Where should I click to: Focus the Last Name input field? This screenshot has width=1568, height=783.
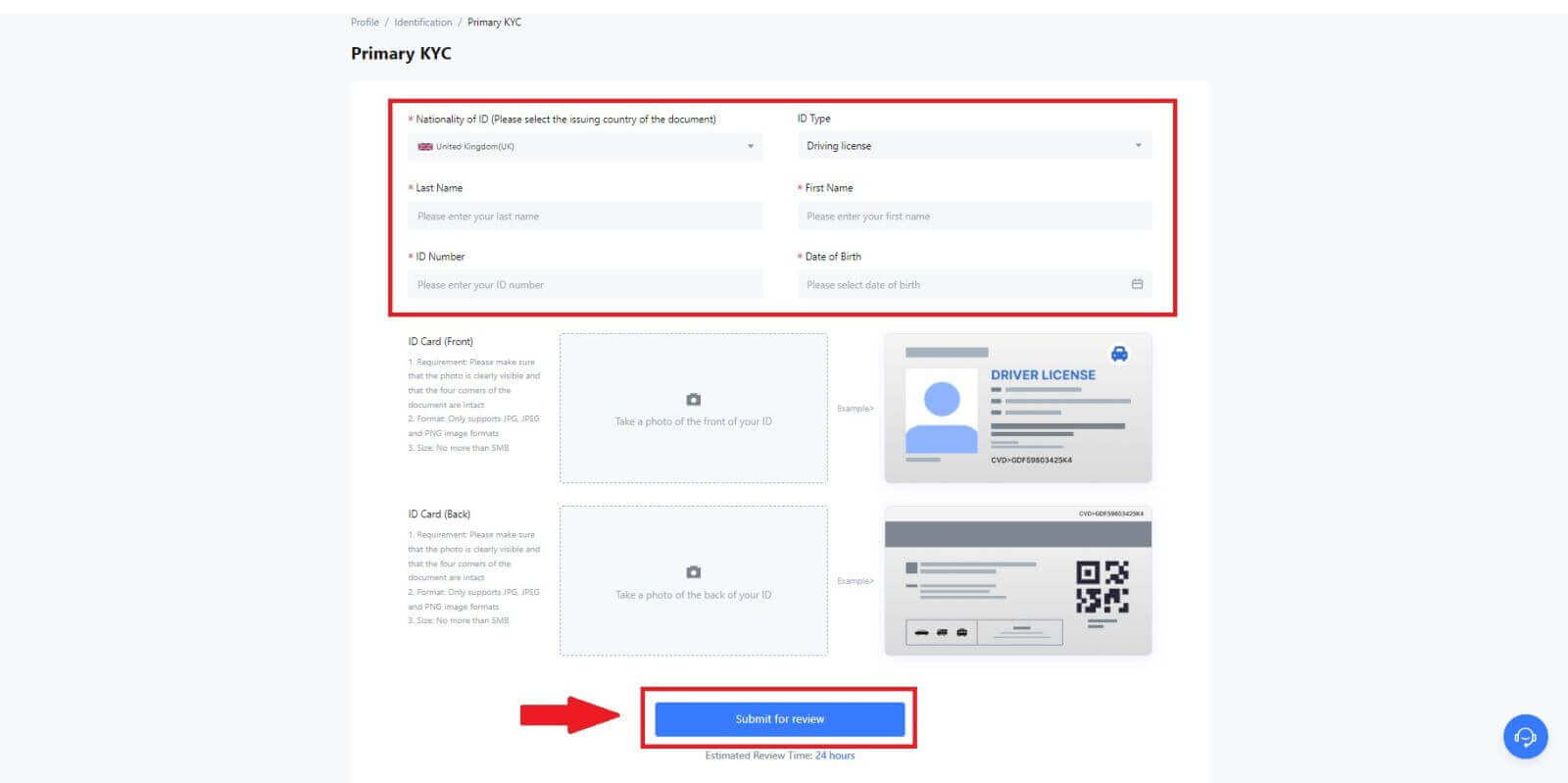click(x=585, y=217)
